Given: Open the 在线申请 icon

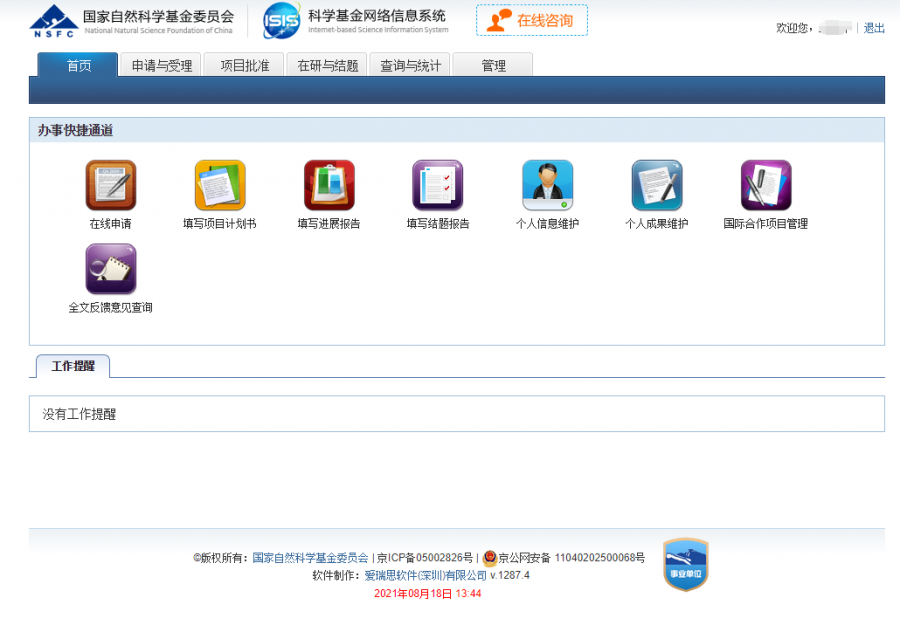Looking at the screenshot, I should tap(110, 185).
